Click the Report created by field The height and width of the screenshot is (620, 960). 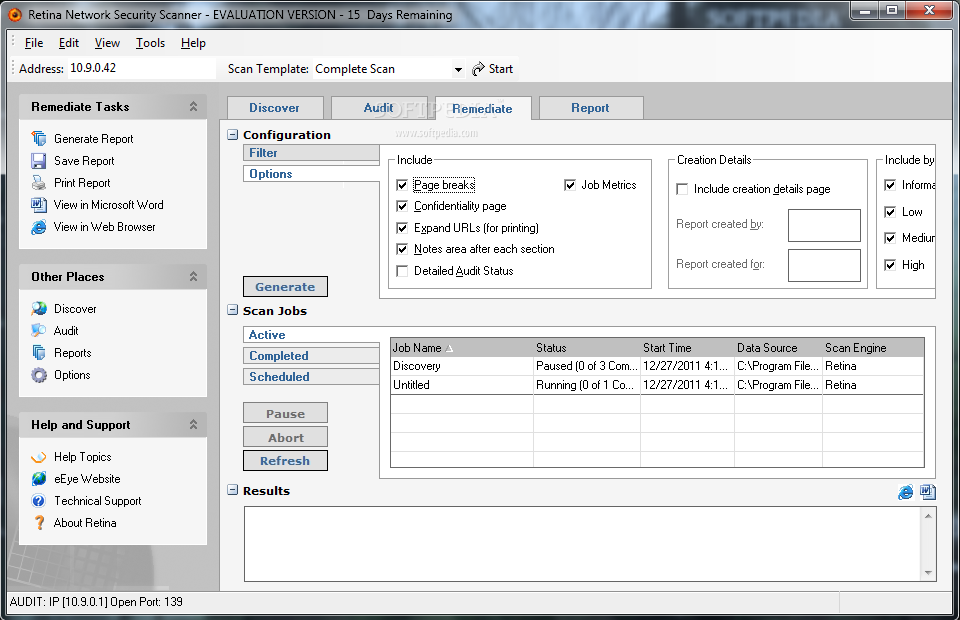tap(824, 225)
